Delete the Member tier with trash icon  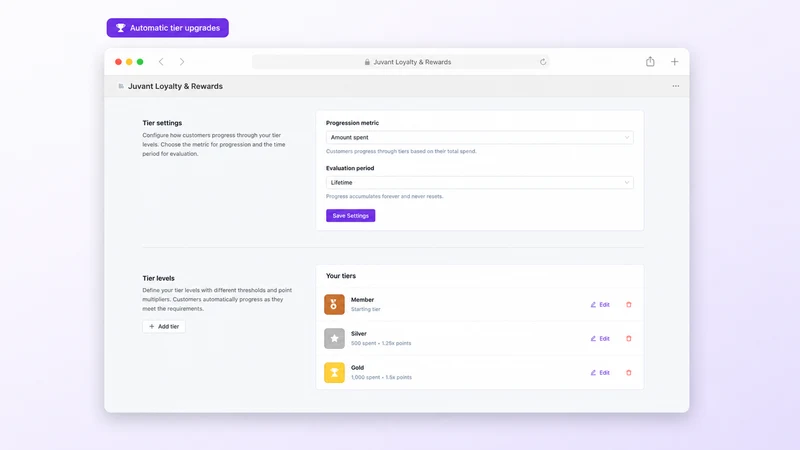(x=629, y=305)
